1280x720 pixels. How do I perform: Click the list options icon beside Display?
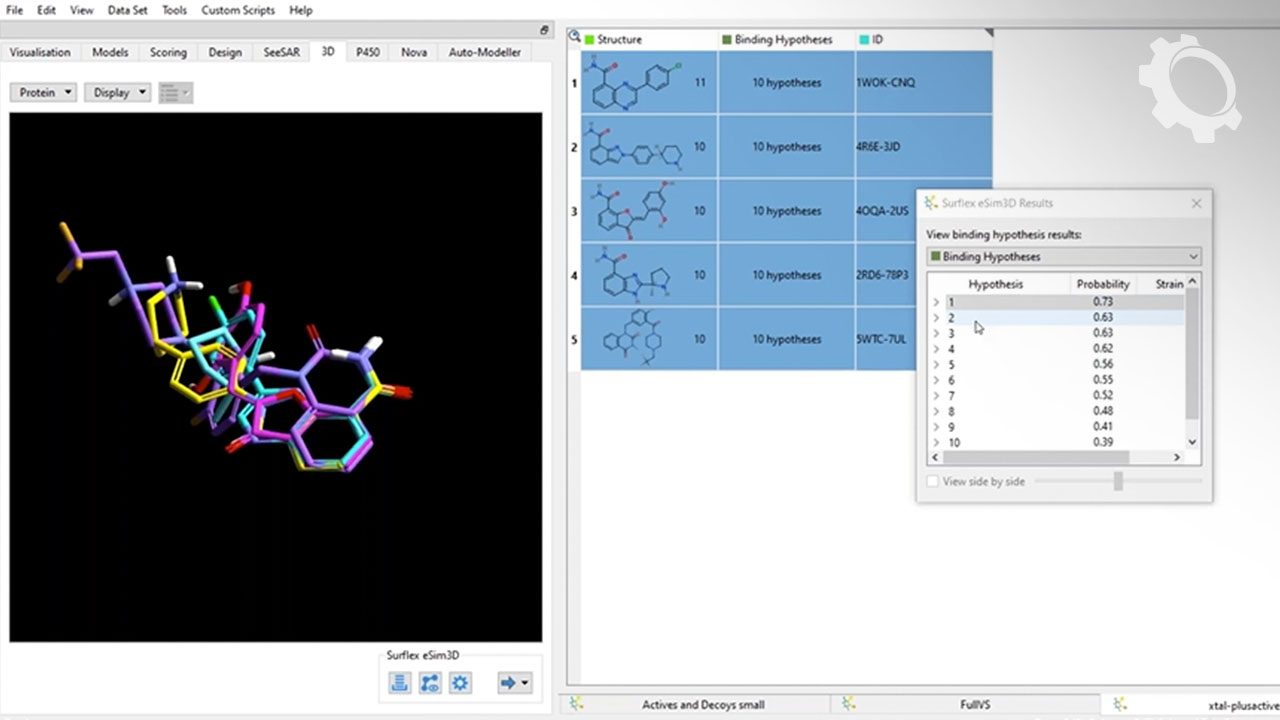pyautogui.click(x=175, y=92)
